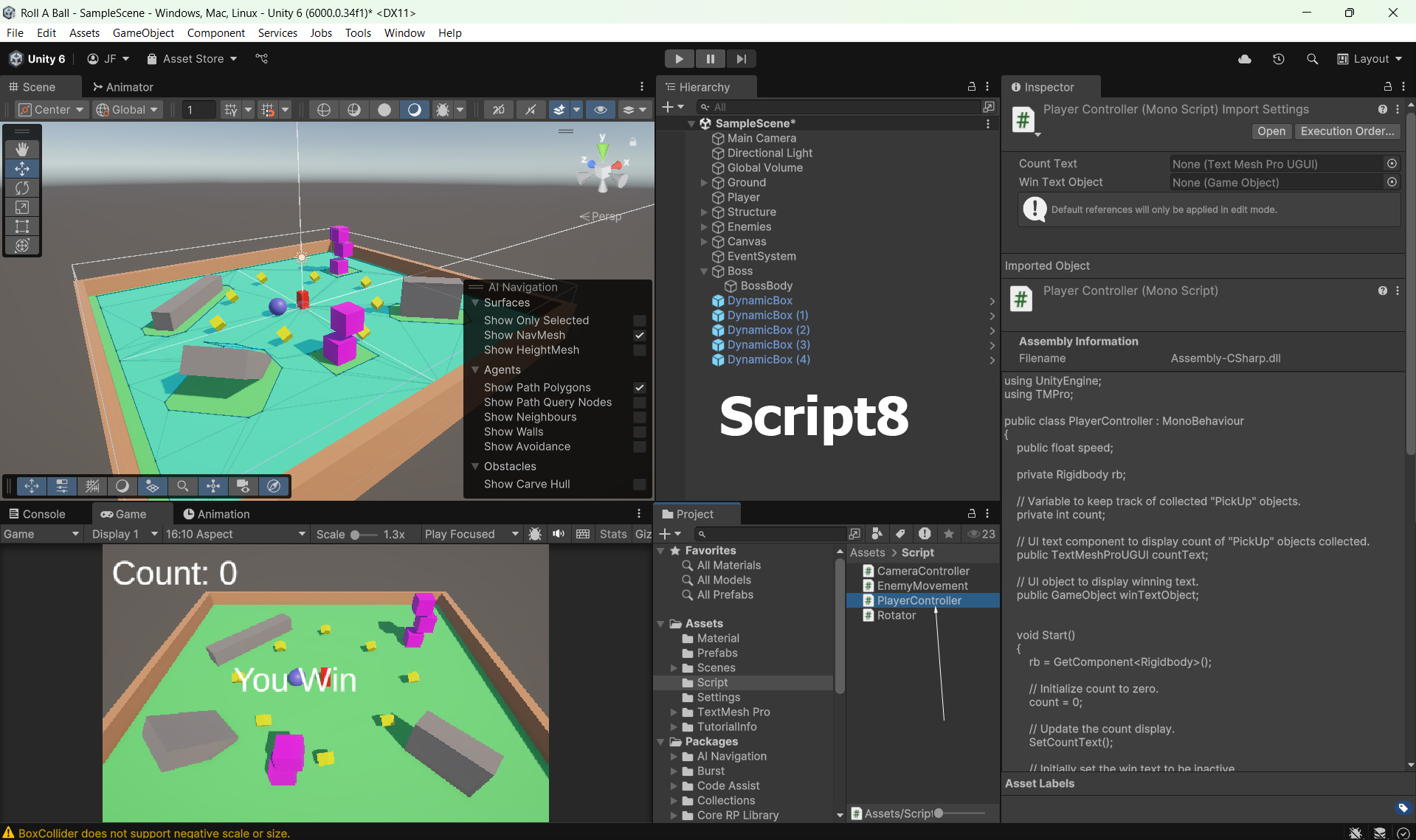Mute game audio with speaker icon
Screen dimensions: 1416x840
click(559, 534)
